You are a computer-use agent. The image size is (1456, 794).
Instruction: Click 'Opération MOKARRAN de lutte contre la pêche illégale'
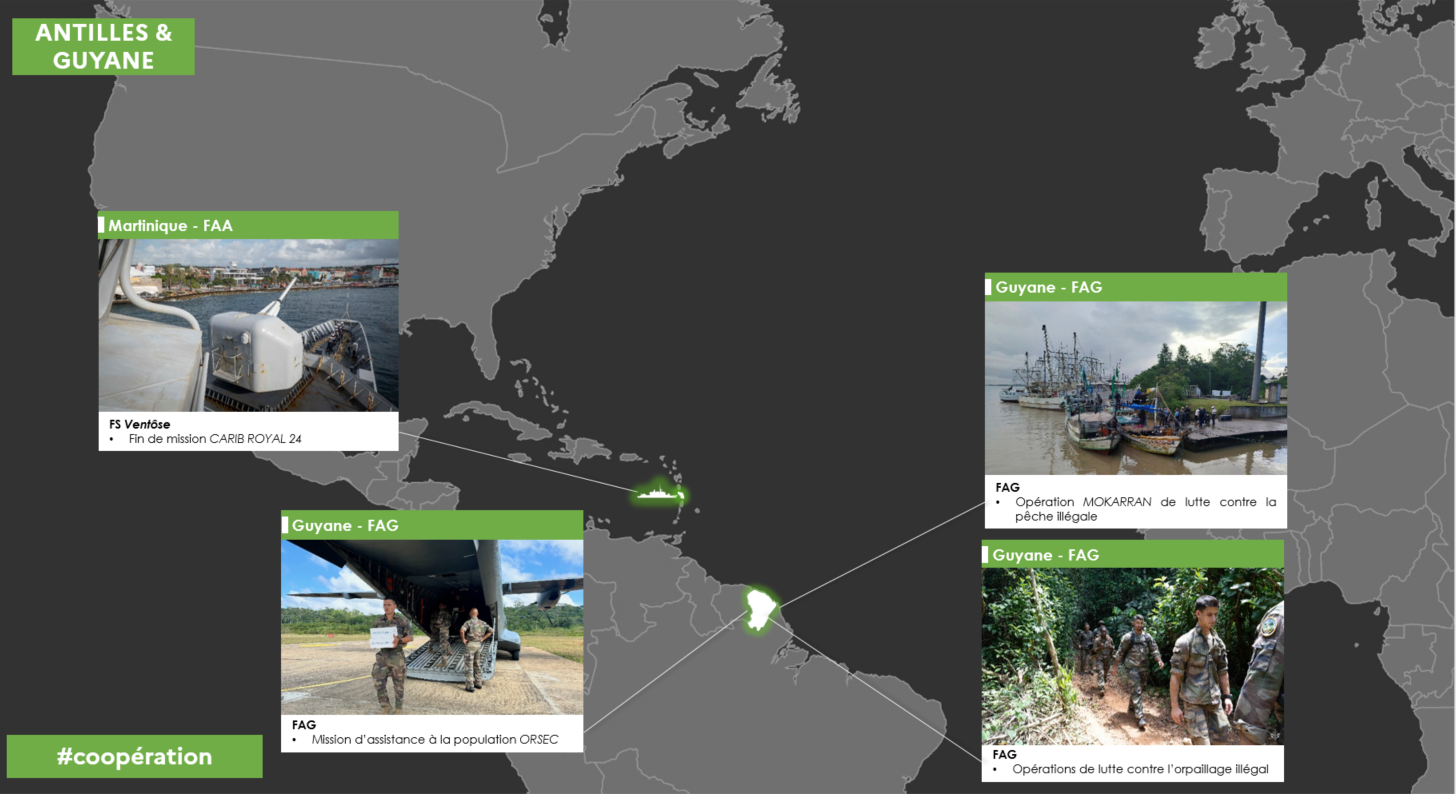1145,509
